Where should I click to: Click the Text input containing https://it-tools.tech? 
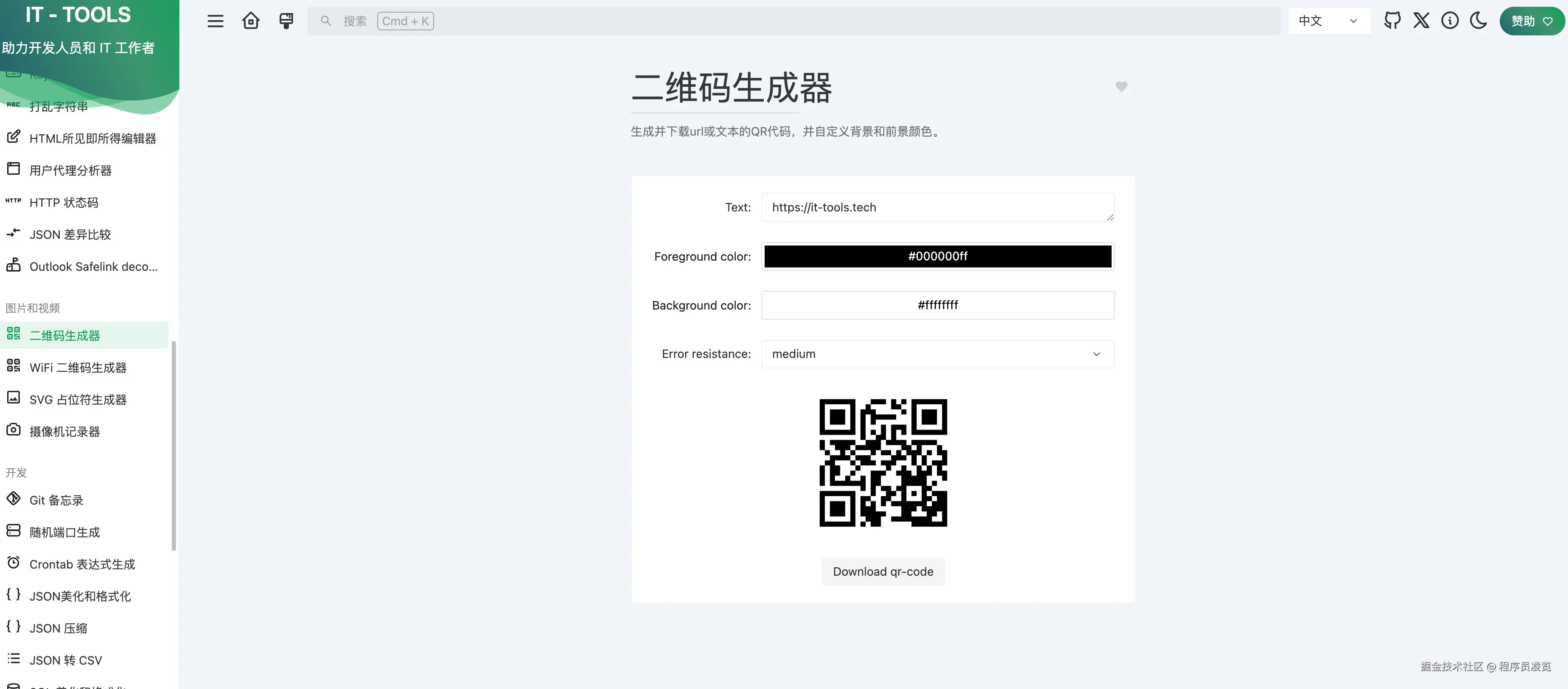937,208
